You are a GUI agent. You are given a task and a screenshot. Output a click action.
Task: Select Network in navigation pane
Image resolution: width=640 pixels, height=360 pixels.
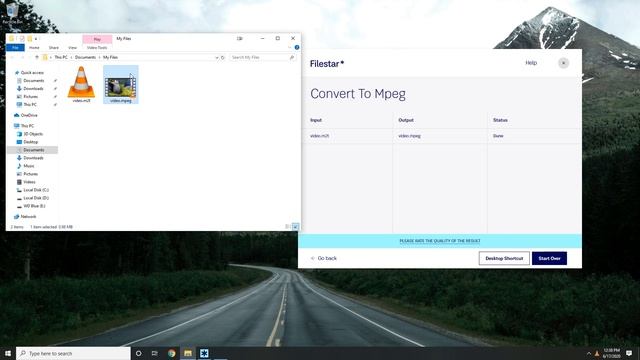click(x=28, y=217)
